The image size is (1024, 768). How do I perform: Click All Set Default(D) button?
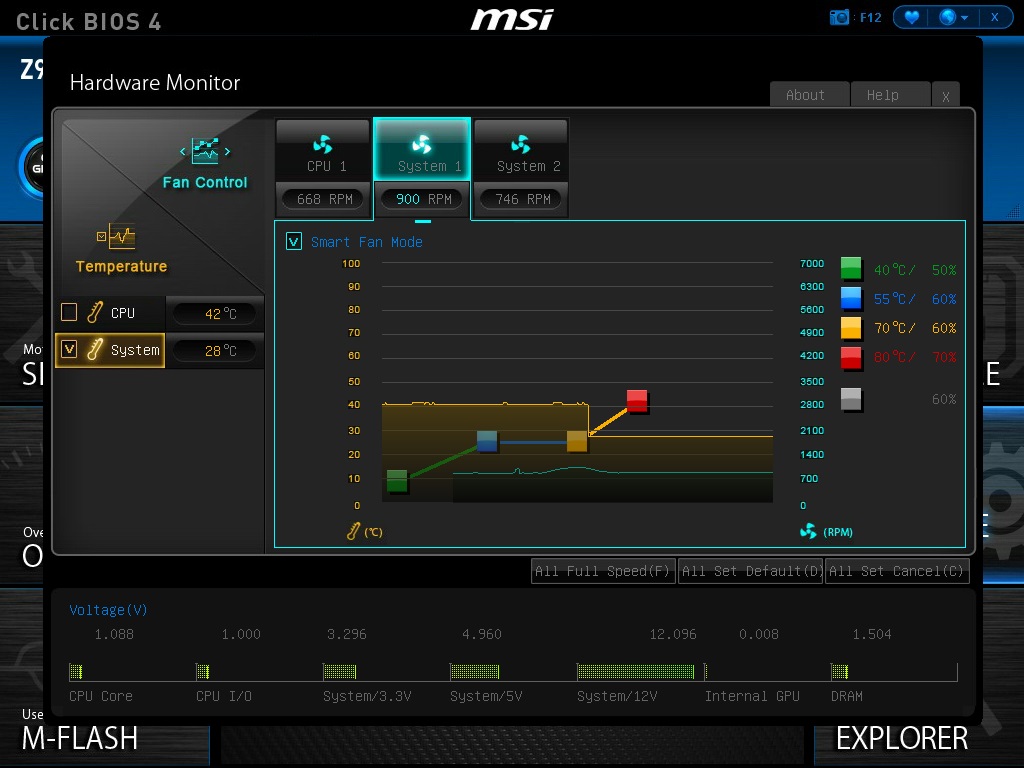pyautogui.click(x=750, y=571)
